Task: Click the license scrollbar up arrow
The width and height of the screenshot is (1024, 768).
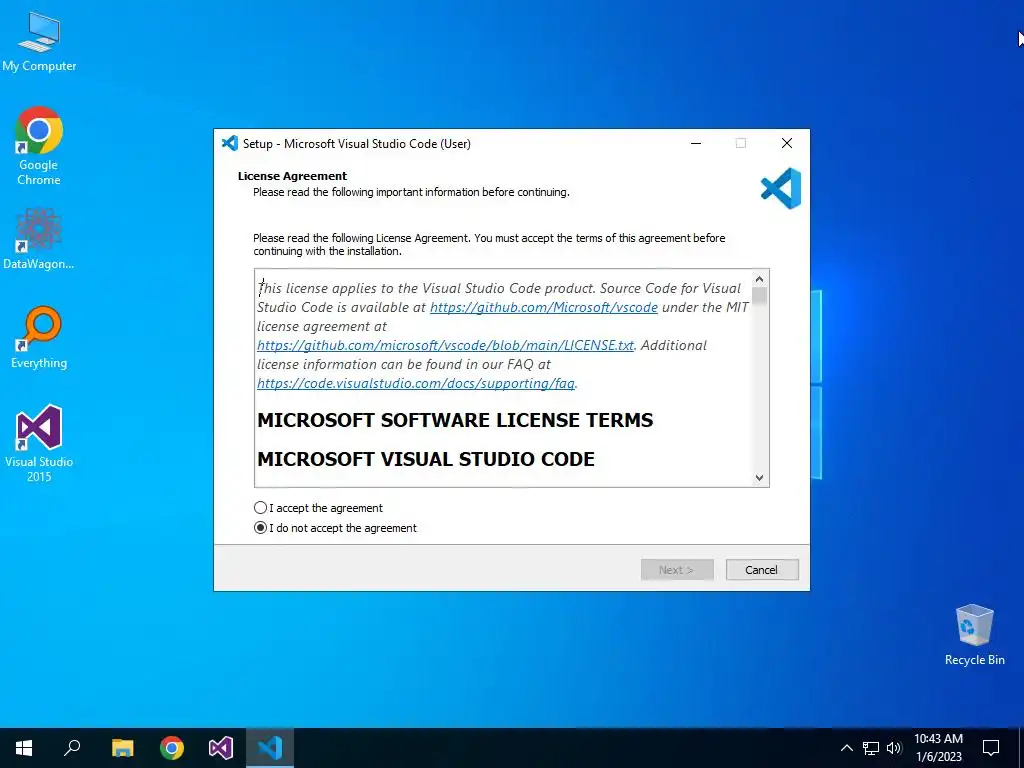Action: tap(759, 280)
